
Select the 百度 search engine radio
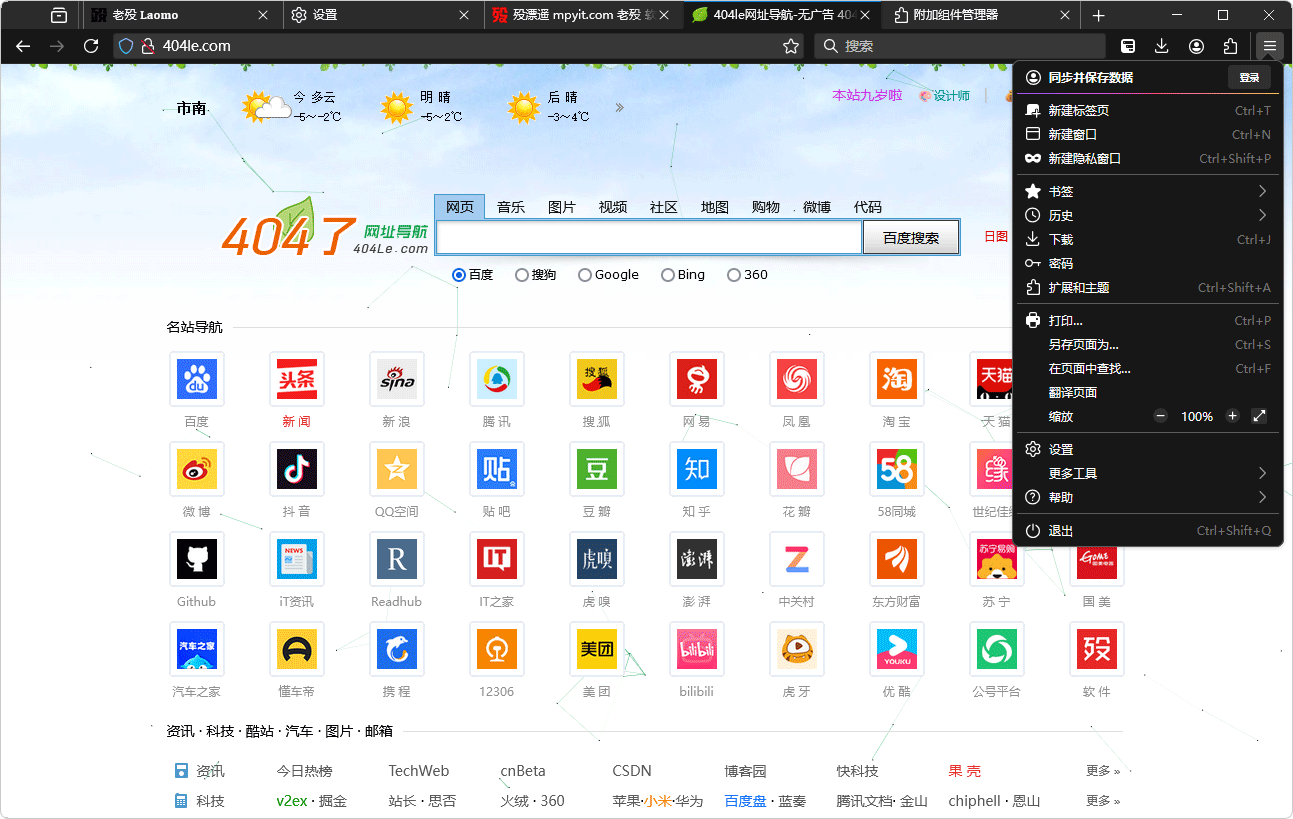pyautogui.click(x=459, y=275)
